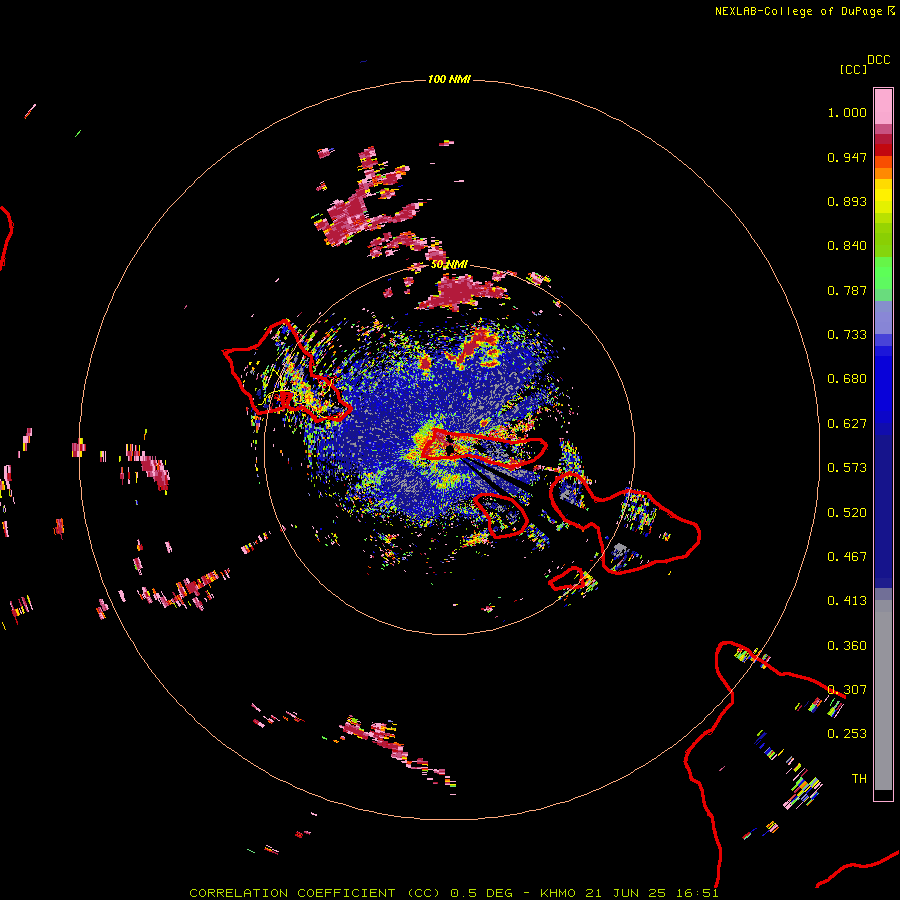The width and height of the screenshot is (900, 900).
Task: Click the 50 NMI range ring label
Action: pyautogui.click(x=449, y=265)
